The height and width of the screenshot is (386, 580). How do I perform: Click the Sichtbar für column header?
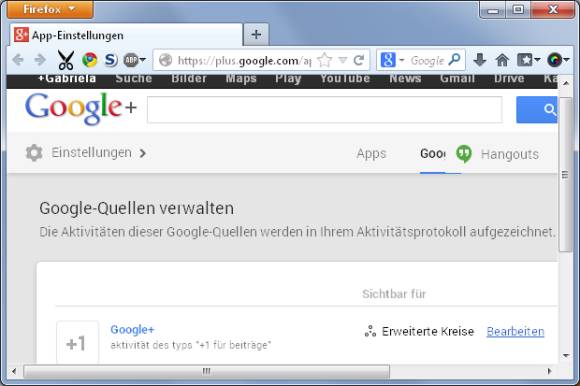tap(394, 294)
